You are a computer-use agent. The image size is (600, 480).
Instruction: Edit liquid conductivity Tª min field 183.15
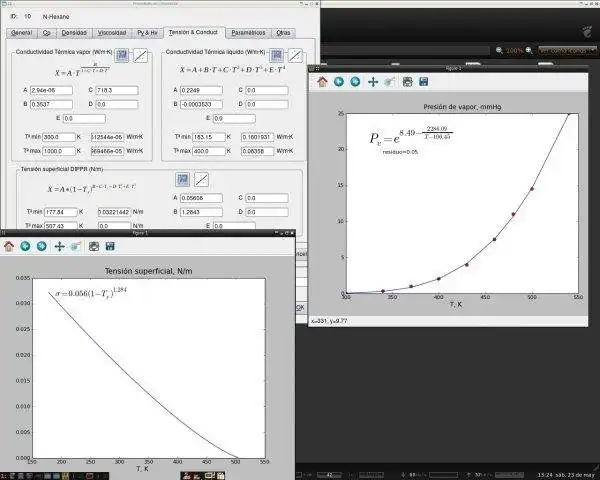[209, 137]
